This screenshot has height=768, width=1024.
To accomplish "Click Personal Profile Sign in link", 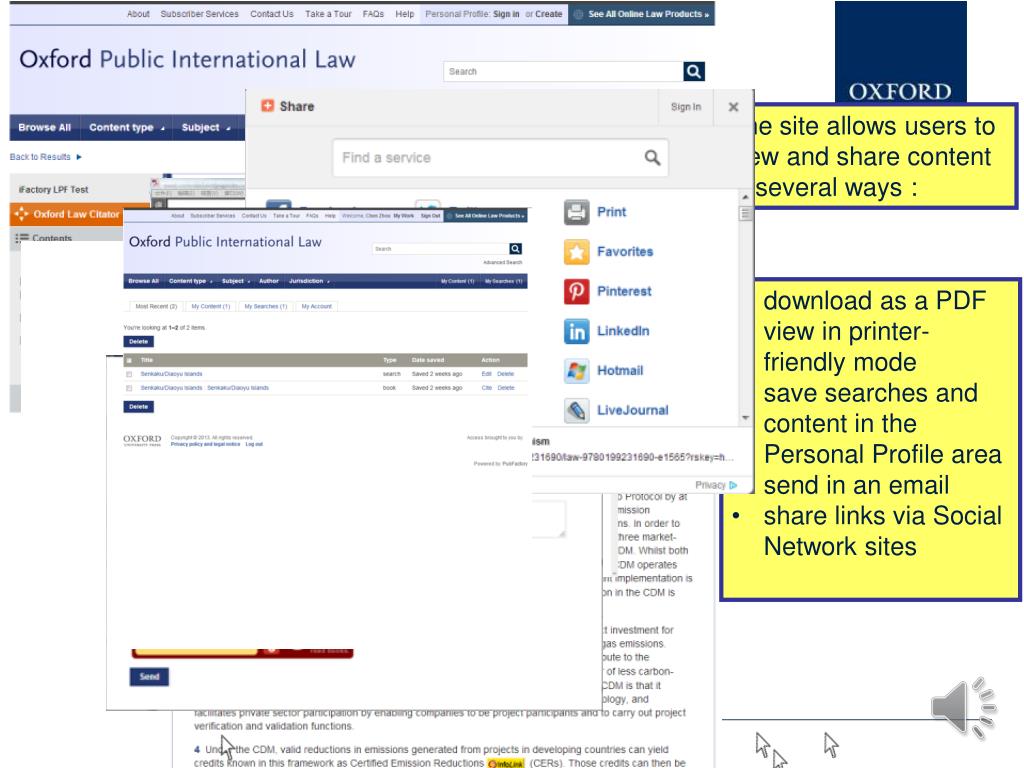I will [506, 14].
